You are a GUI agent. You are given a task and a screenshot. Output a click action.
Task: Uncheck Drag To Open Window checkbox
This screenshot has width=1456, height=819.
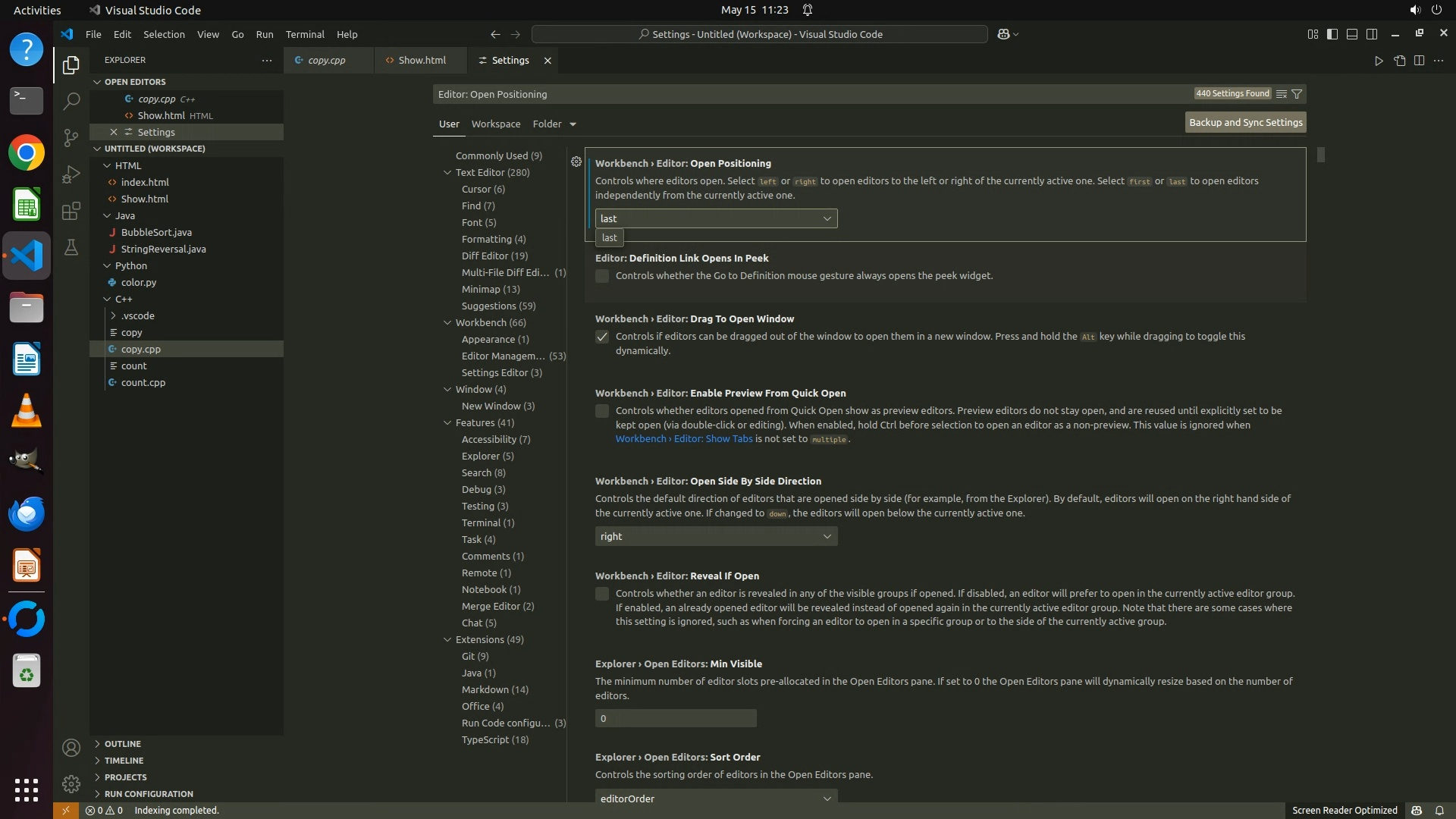coord(602,337)
